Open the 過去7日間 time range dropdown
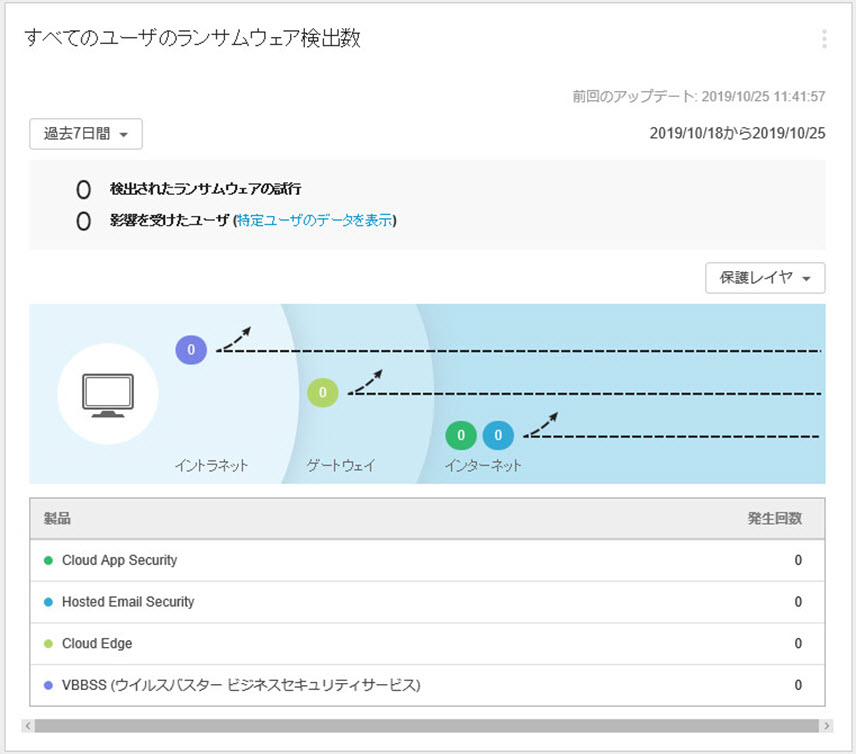This screenshot has width=856, height=754. tap(86, 134)
